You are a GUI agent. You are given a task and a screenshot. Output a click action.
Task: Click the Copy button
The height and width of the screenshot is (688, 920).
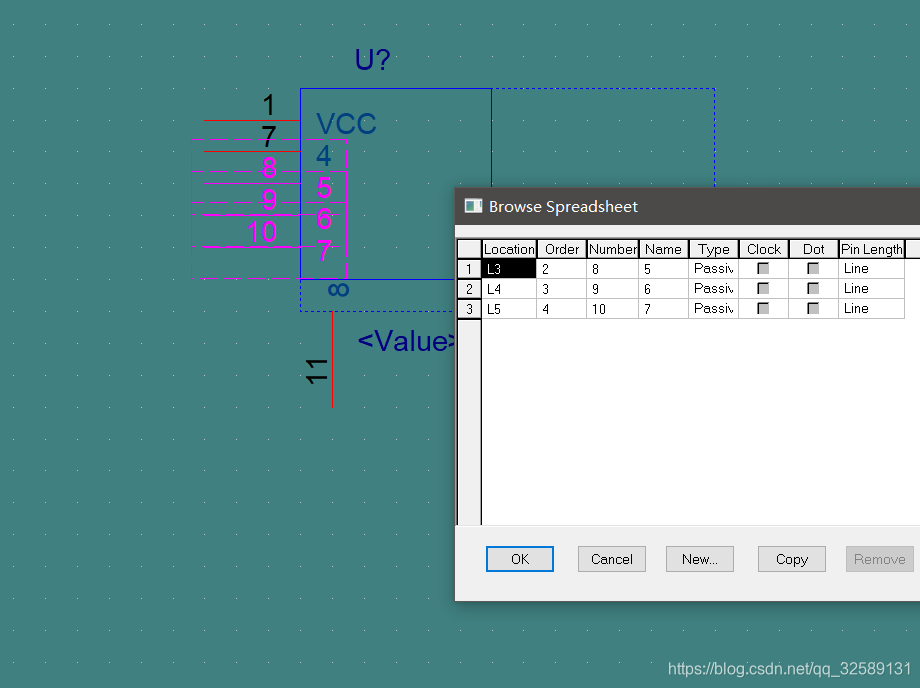[791, 559]
